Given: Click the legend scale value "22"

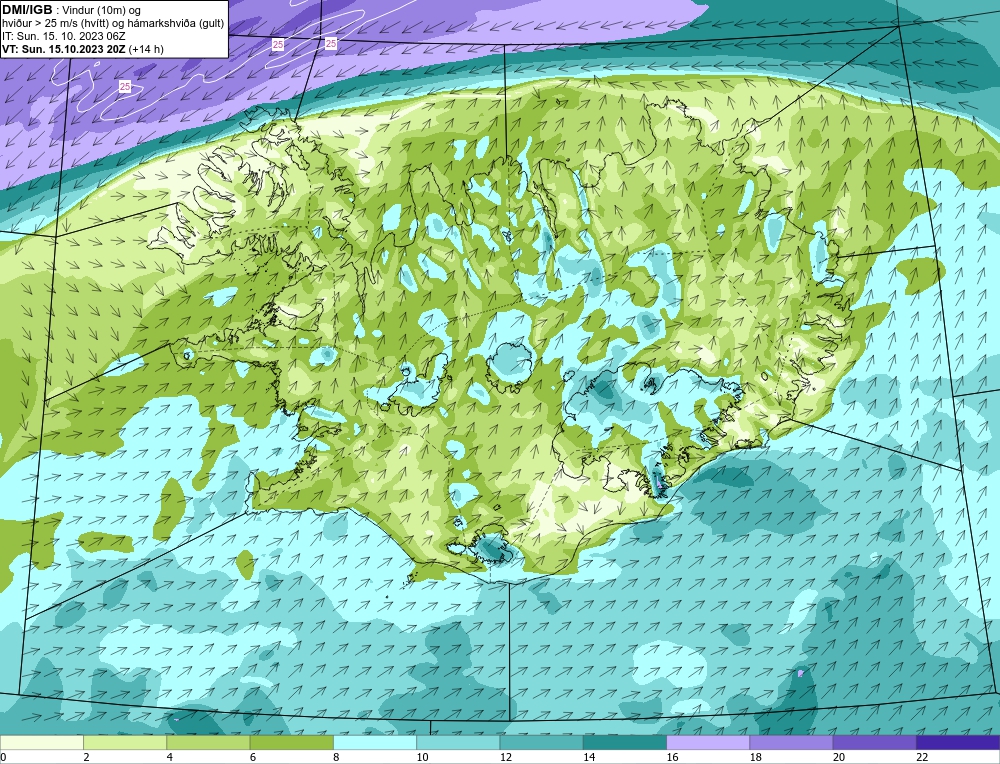Looking at the screenshot, I should point(922,757).
